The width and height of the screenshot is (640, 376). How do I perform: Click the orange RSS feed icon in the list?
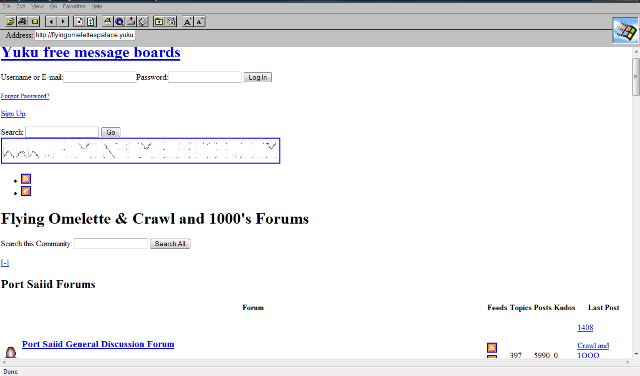pyautogui.click(x=26, y=179)
